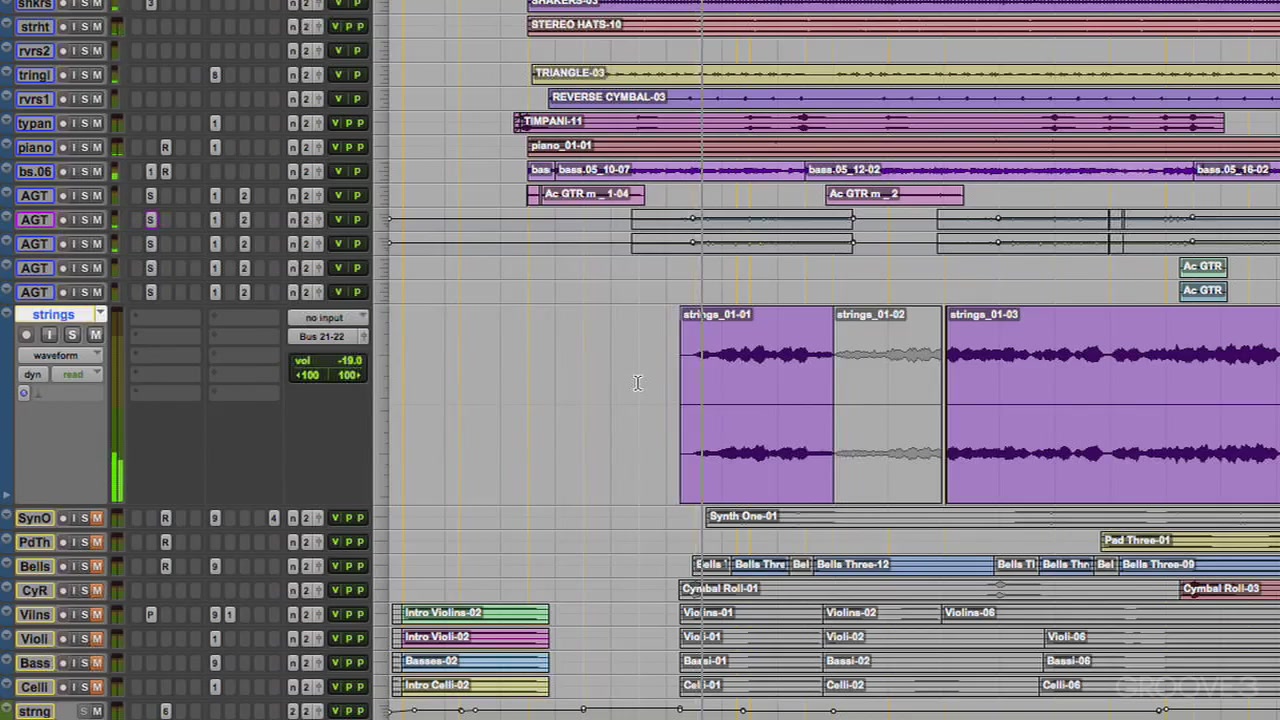Select the Bells track name button
The height and width of the screenshot is (720, 1280).
tap(35, 566)
